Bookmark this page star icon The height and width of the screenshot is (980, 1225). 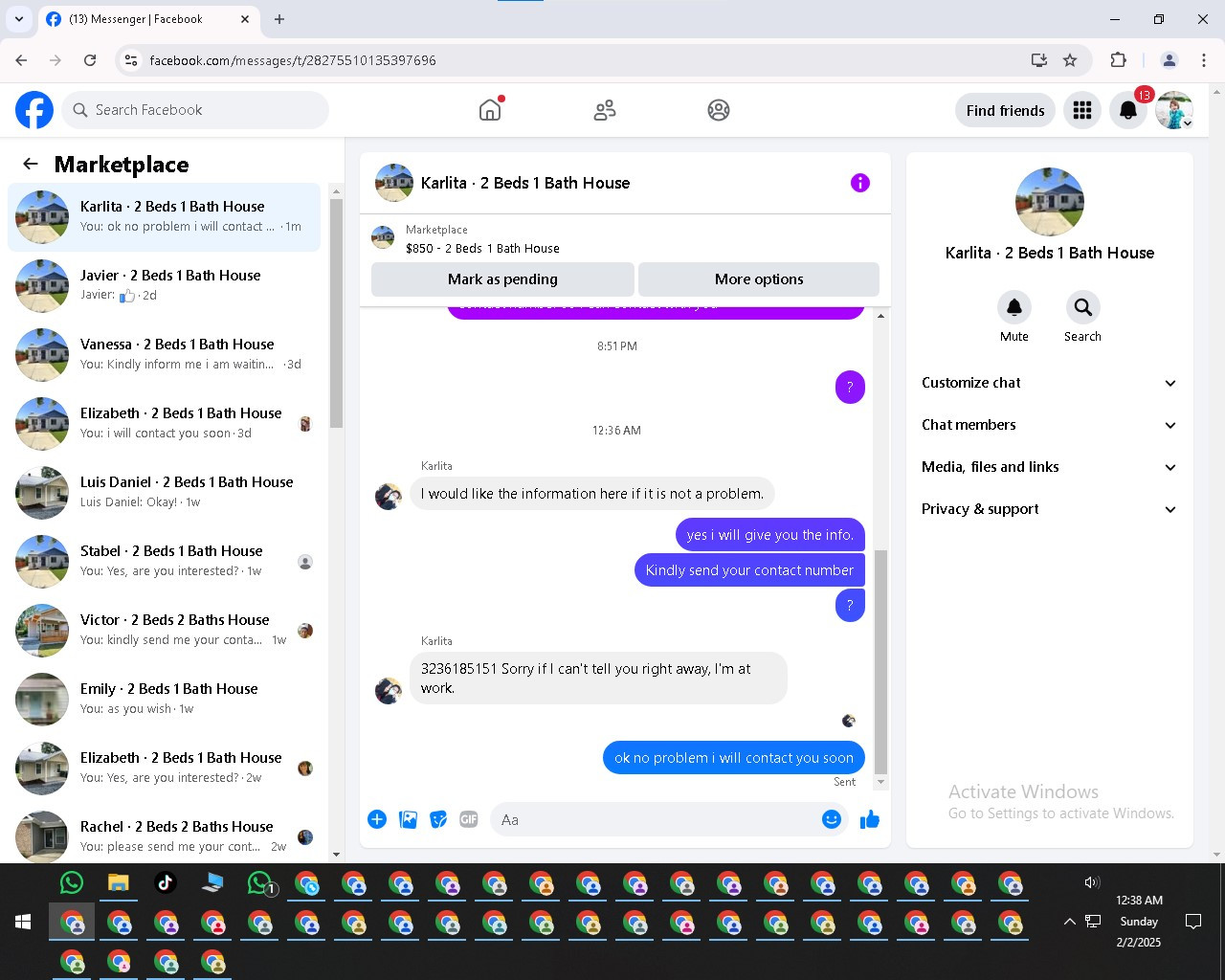(x=1070, y=60)
